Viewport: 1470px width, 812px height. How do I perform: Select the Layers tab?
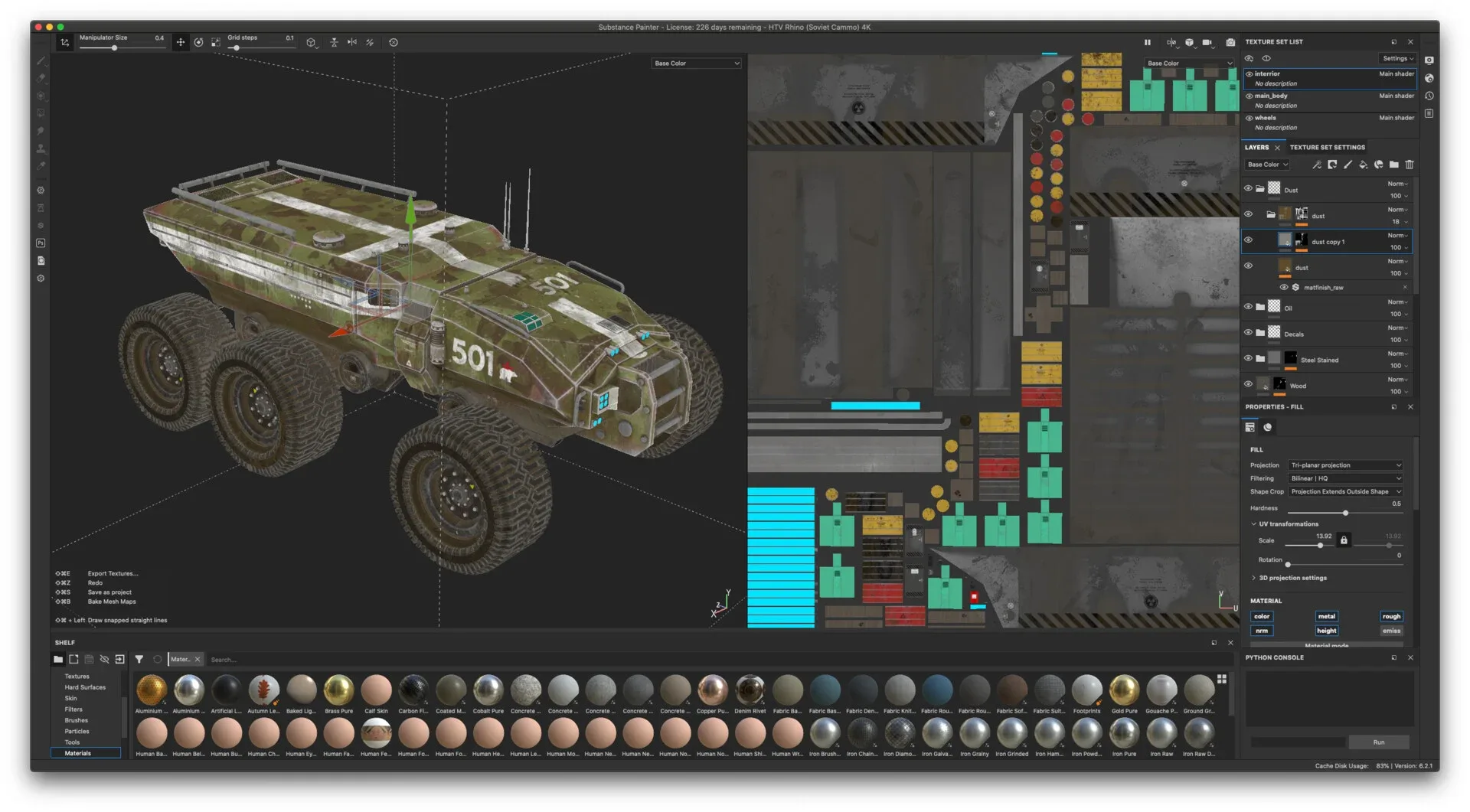(1256, 148)
